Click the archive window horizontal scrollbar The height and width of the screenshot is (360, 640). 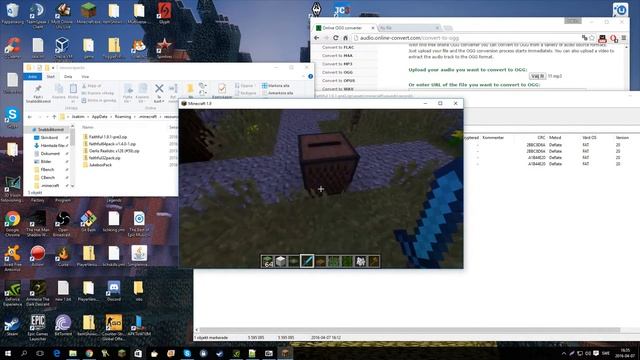click(x=409, y=330)
